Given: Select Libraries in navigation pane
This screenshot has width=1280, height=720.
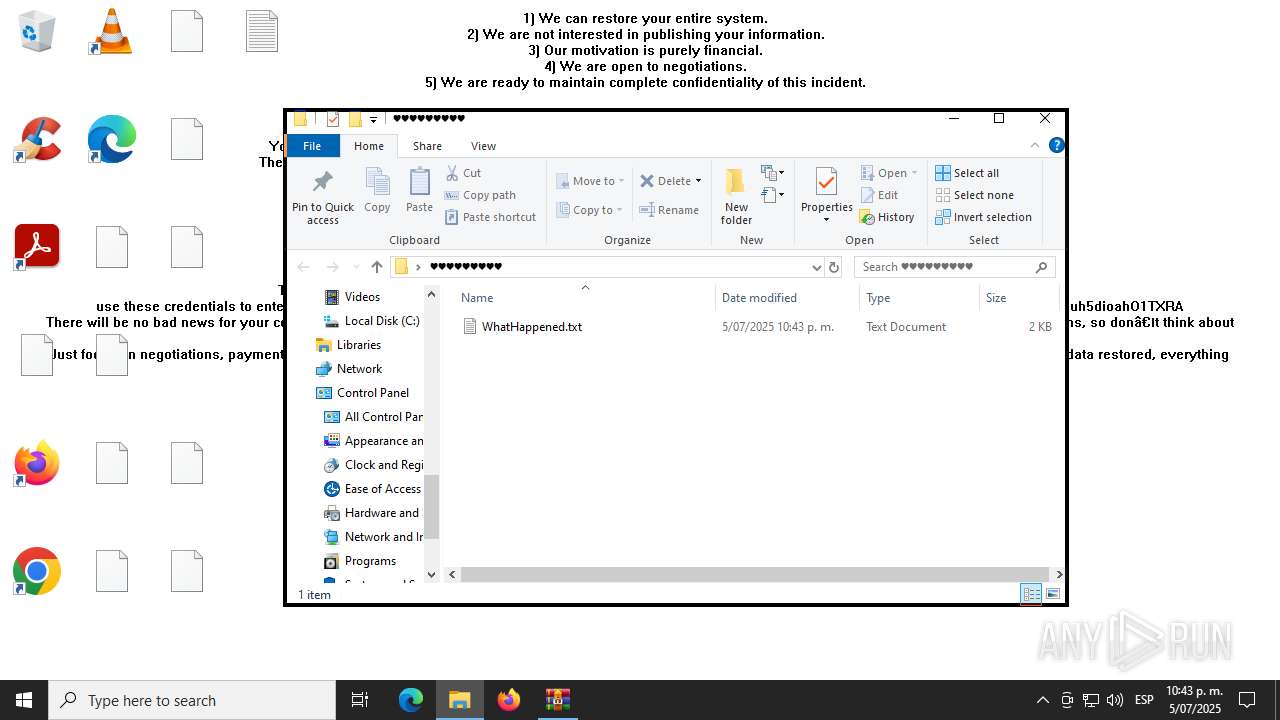Looking at the screenshot, I should pos(348,345).
